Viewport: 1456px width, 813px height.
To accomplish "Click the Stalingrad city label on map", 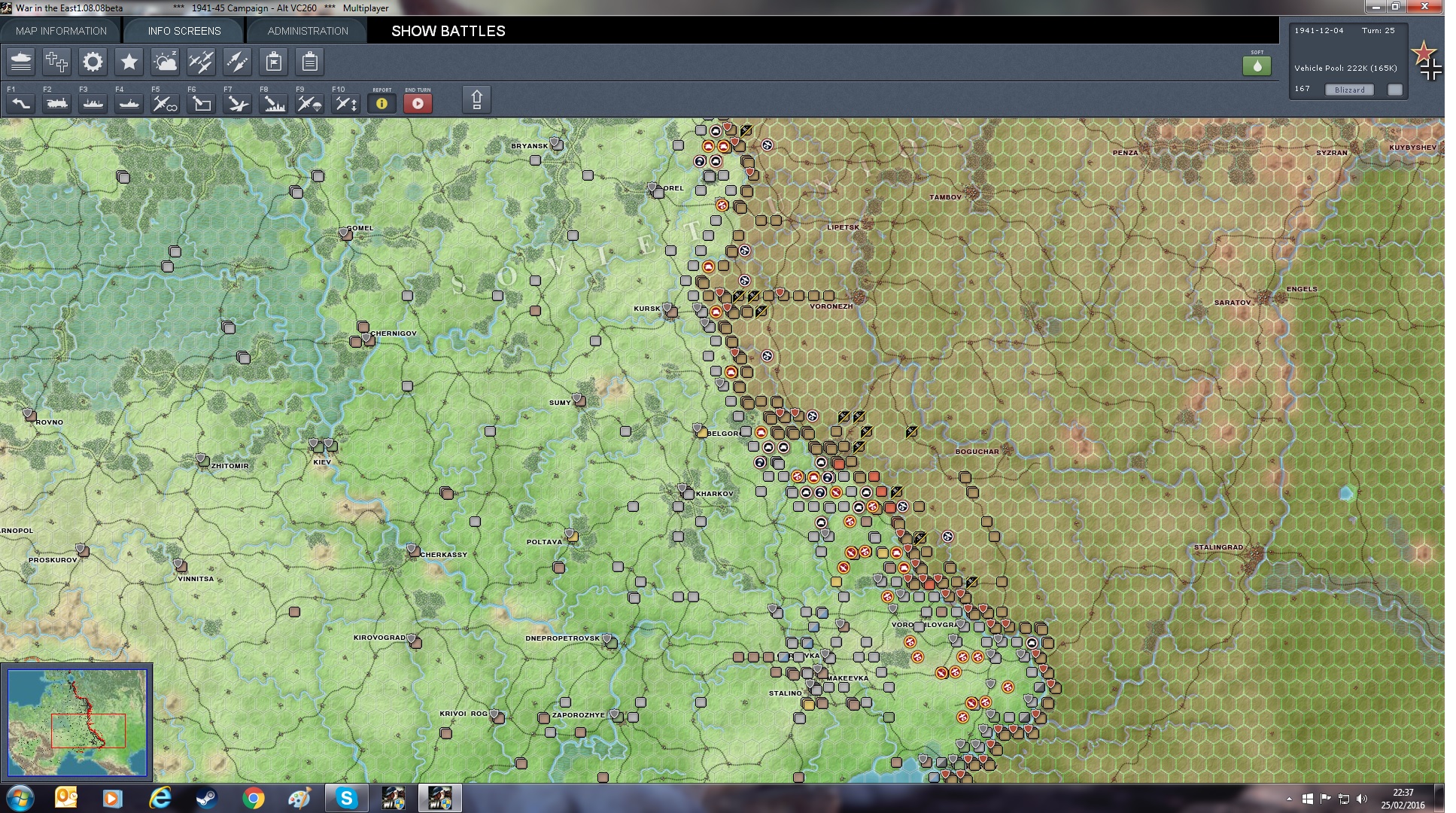I will (1218, 547).
